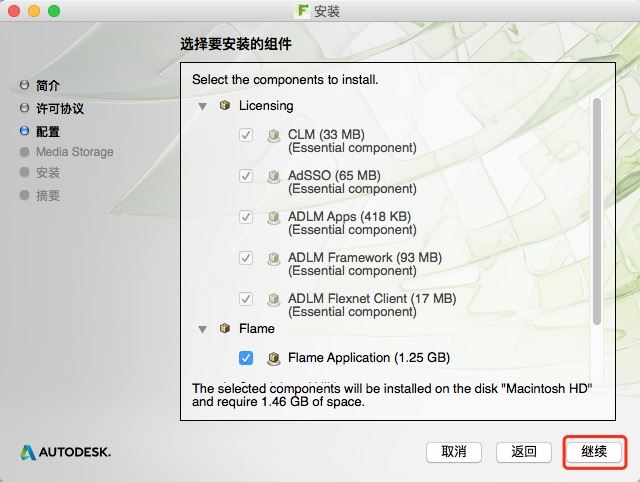
Task: Click the ADLM Framework package icon
Action: coord(273,258)
